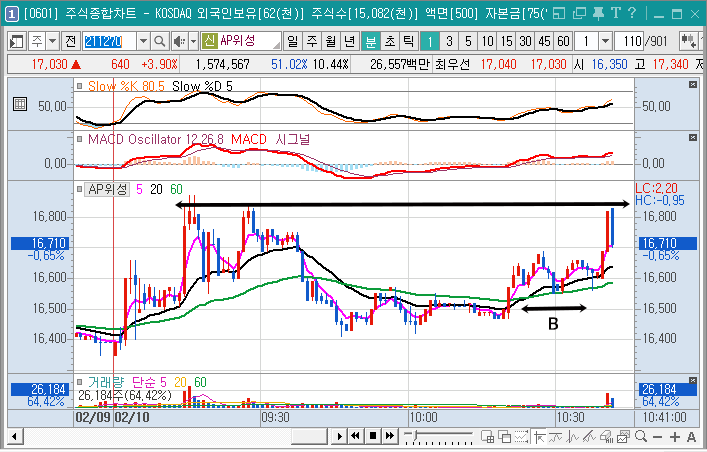Viewport: 707px width, 452px height.
Task: Click the green 신 badge icon
Action: pyautogui.click(x=209, y=41)
